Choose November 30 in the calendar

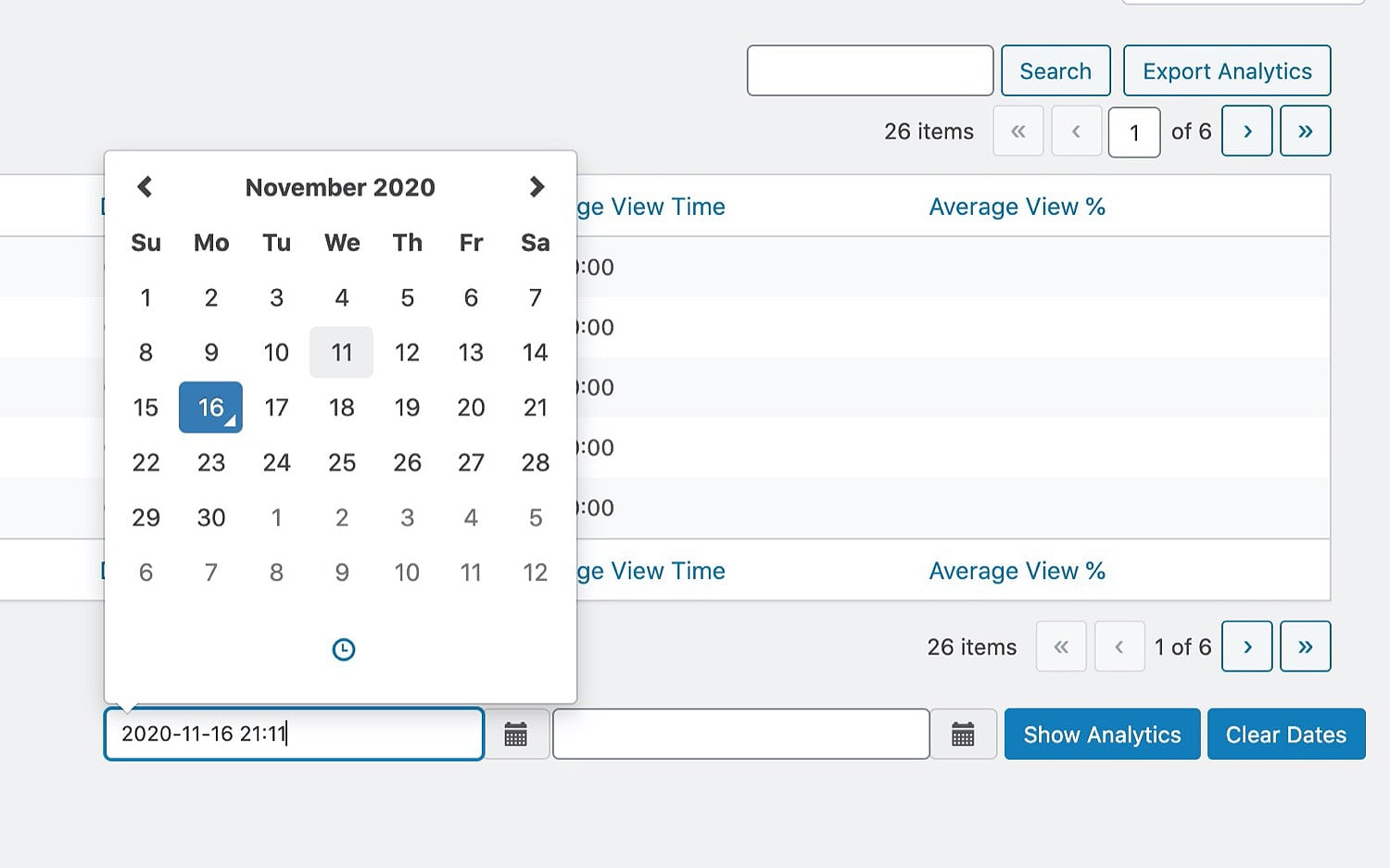click(x=211, y=518)
